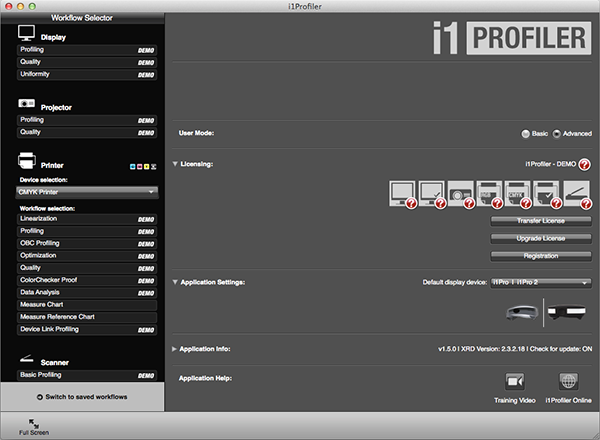600x440 pixels.
Task: Open the Display Uniformity workflow
Action: (87, 75)
